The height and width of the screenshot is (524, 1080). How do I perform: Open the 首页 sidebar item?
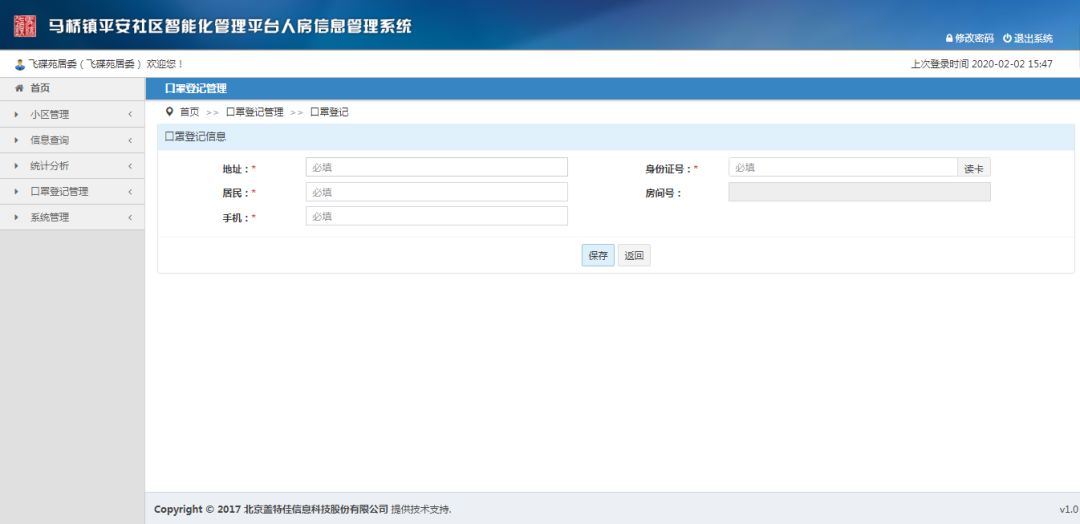coord(72,88)
